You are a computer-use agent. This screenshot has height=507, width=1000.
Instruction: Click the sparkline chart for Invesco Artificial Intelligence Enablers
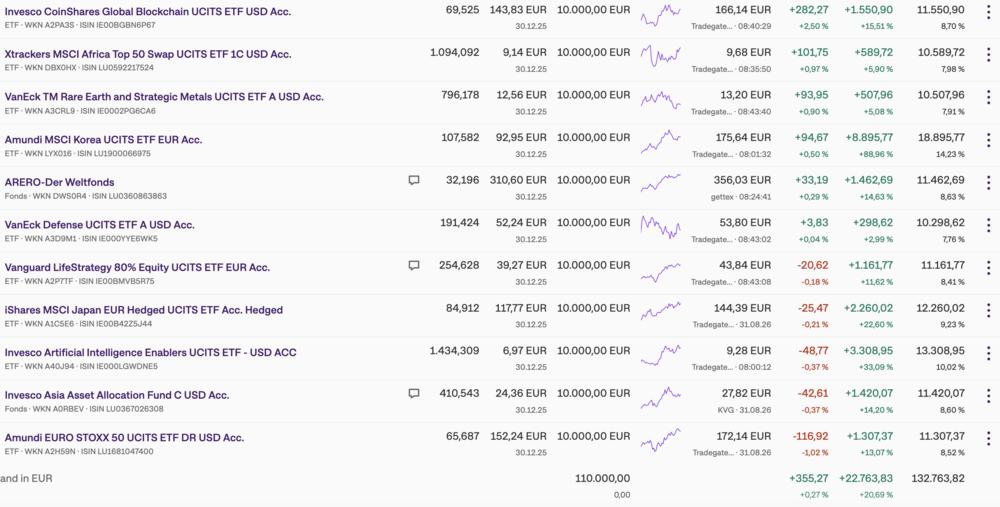pos(661,355)
